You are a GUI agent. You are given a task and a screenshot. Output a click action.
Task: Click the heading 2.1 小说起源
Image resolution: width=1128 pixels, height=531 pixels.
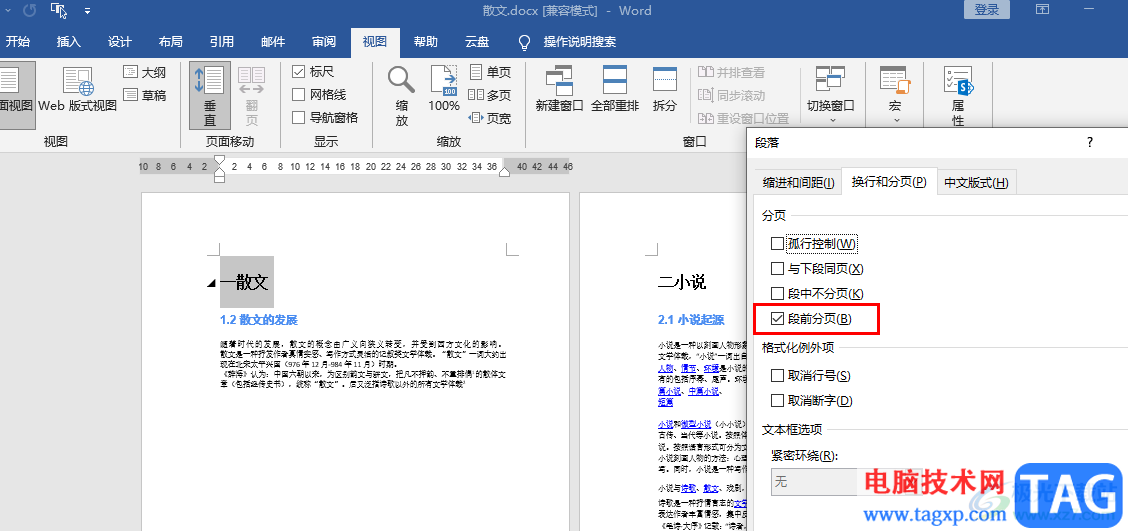click(x=691, y=319)
